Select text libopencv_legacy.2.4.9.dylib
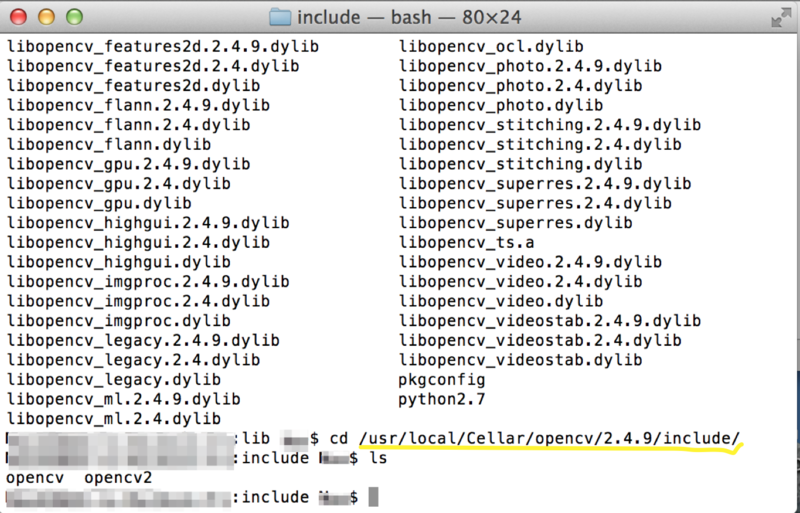800x513 pixels. click(143, 340)
